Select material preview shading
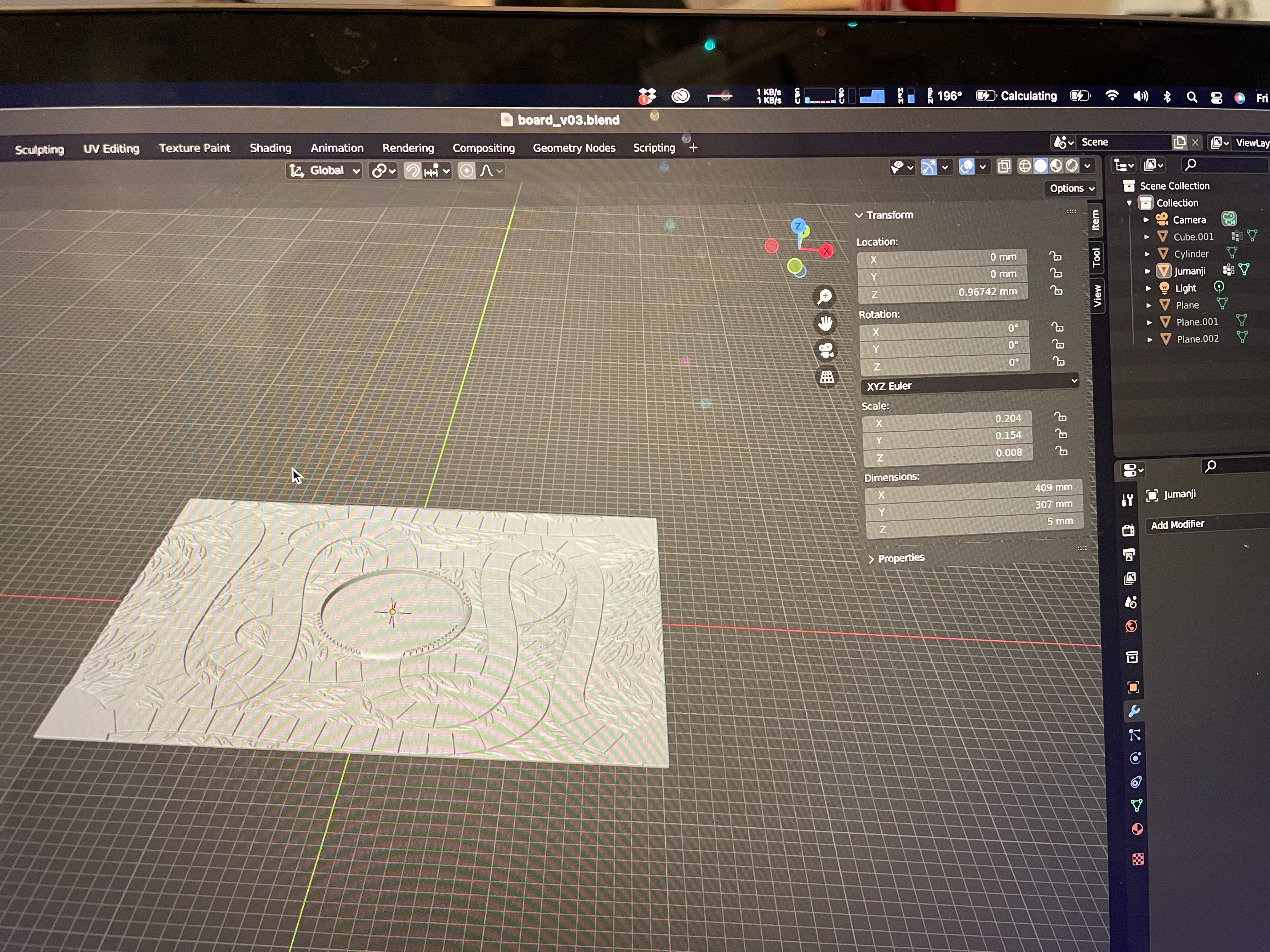The height and width of the screenshot is (952, 1270). (1056, 167)
